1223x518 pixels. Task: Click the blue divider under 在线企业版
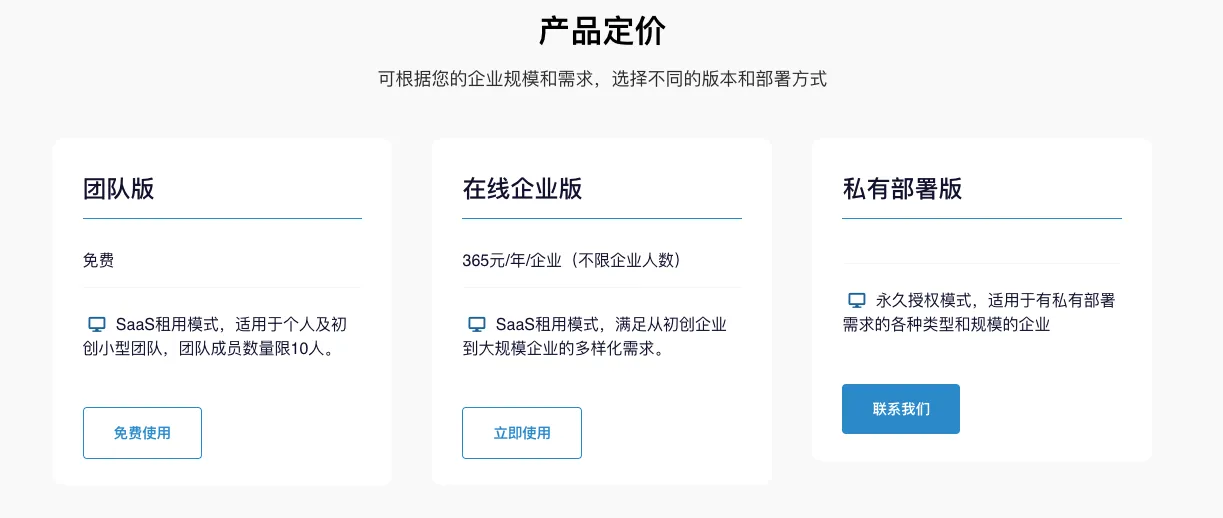coord(602,218)
